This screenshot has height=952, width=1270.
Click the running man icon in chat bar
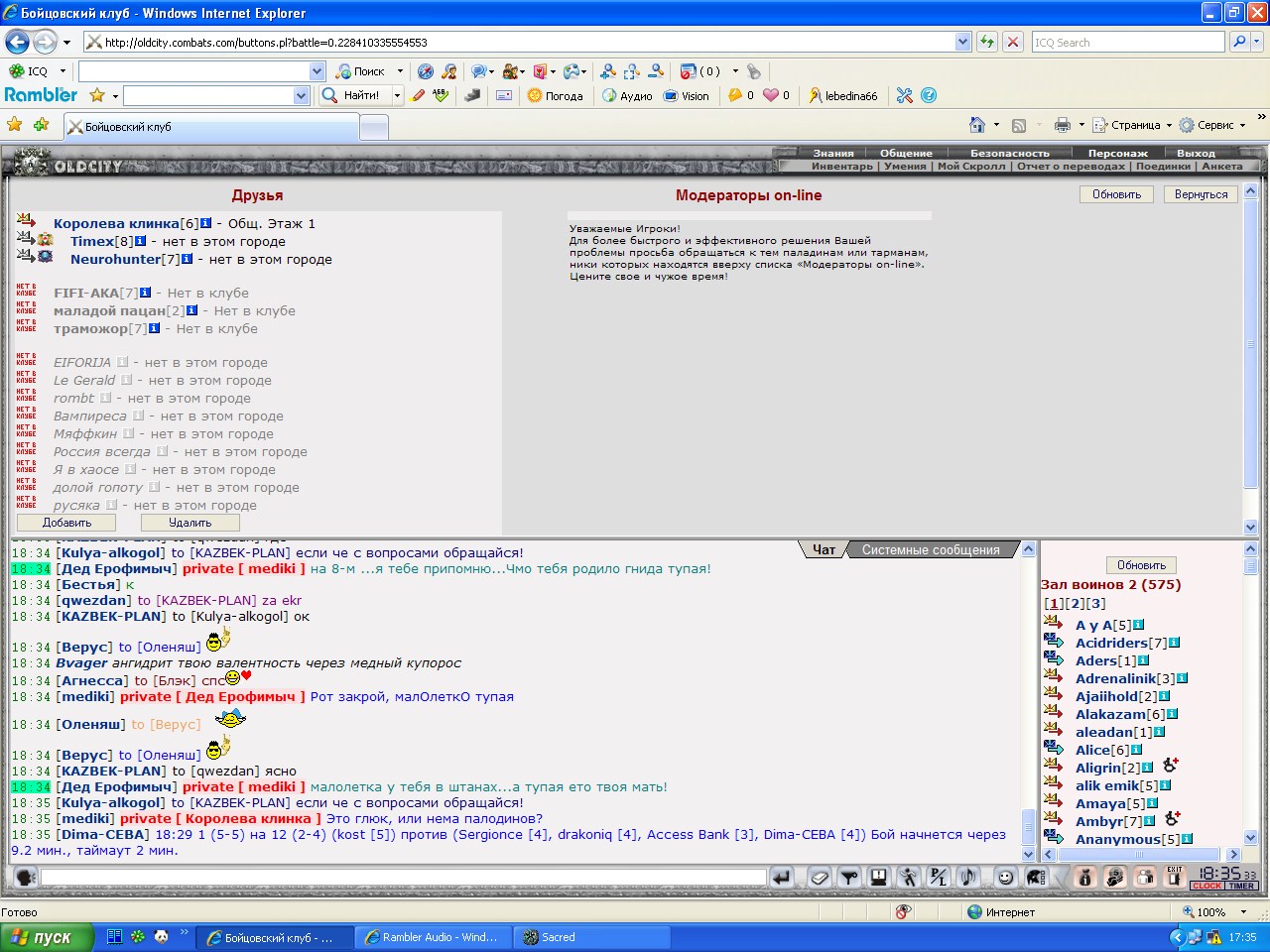tap(909, 878)
